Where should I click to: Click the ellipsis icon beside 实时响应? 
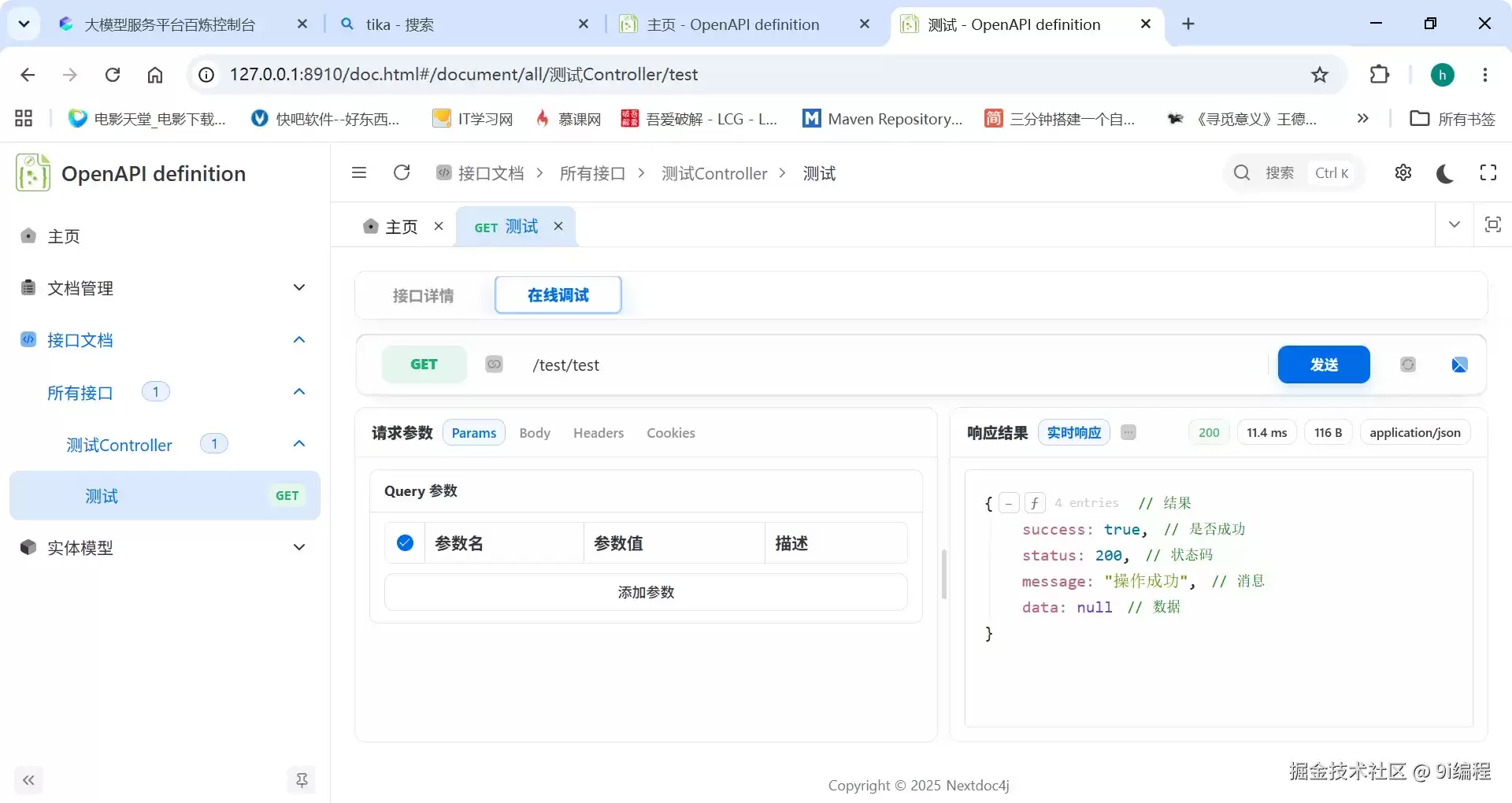coord(1128,432)
